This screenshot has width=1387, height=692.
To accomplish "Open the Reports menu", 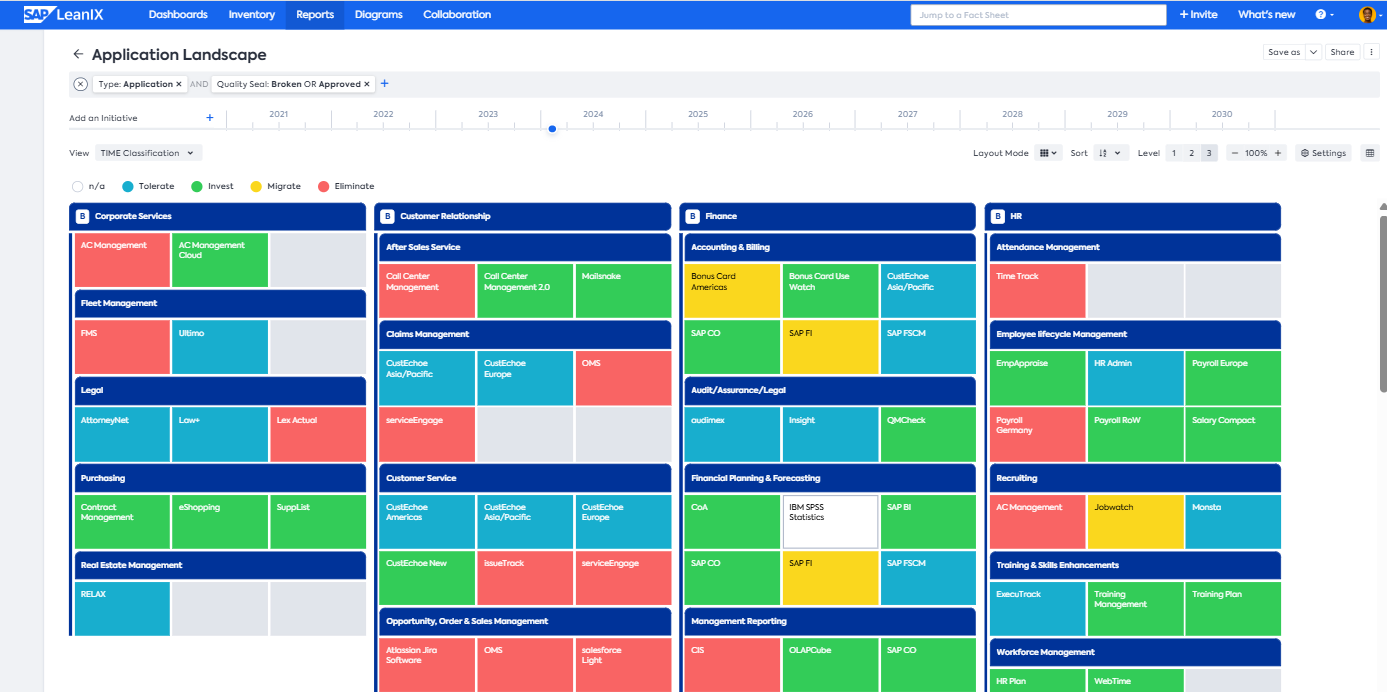I will [315, 14].
